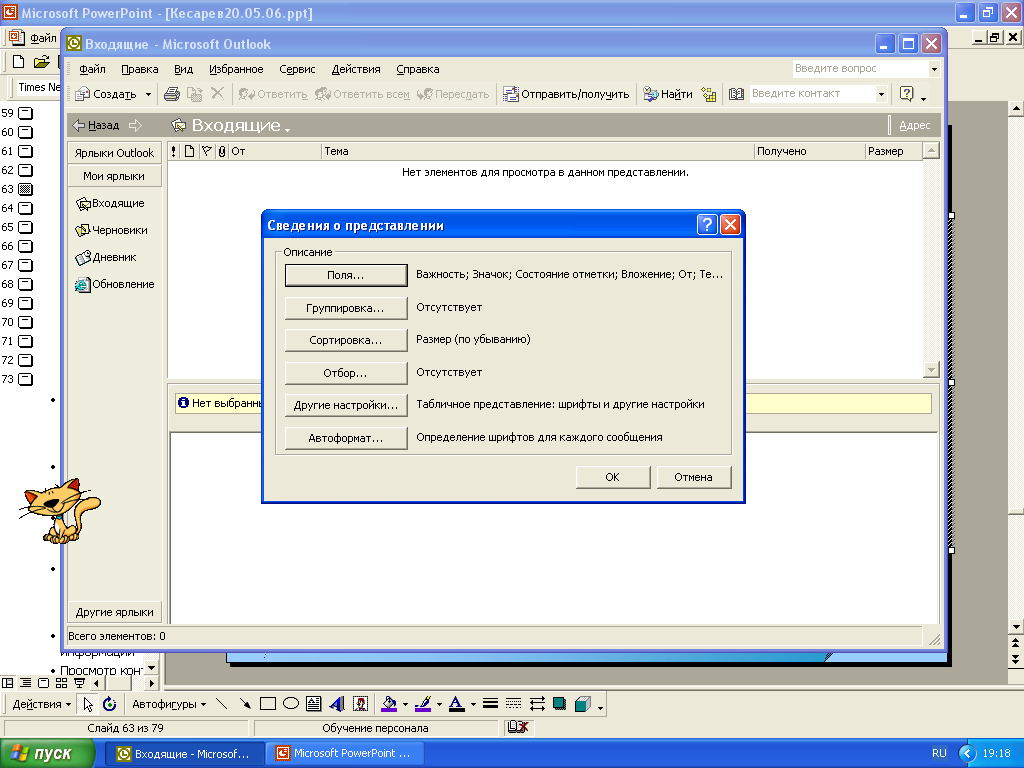Switch to Slide view button in PowerPoint
The height and width of the screenshot is (768, 1024).
tap(44, 683)
